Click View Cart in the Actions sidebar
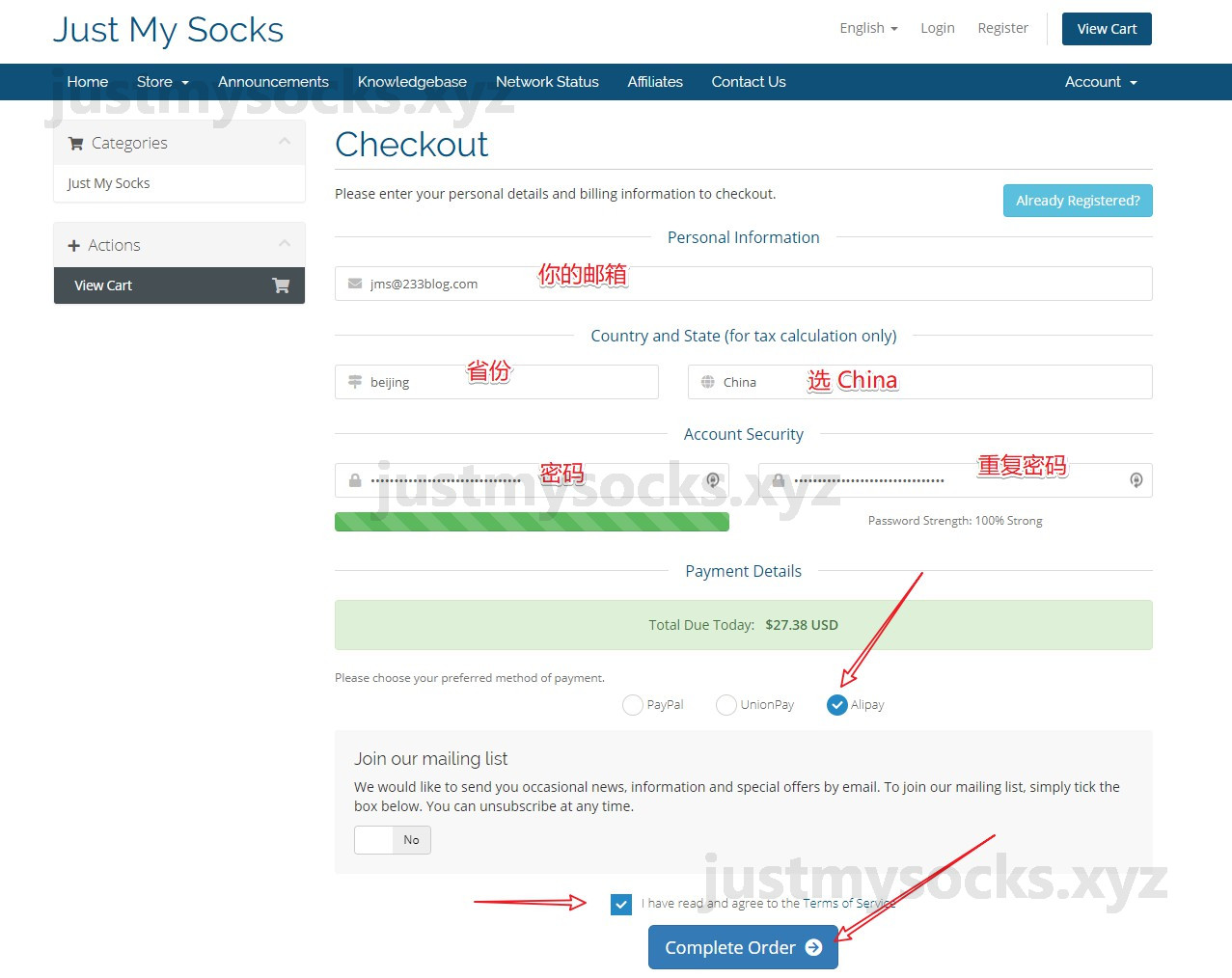Image resolution: width=1232 pixels, height=978 pixels. [179, 285]
